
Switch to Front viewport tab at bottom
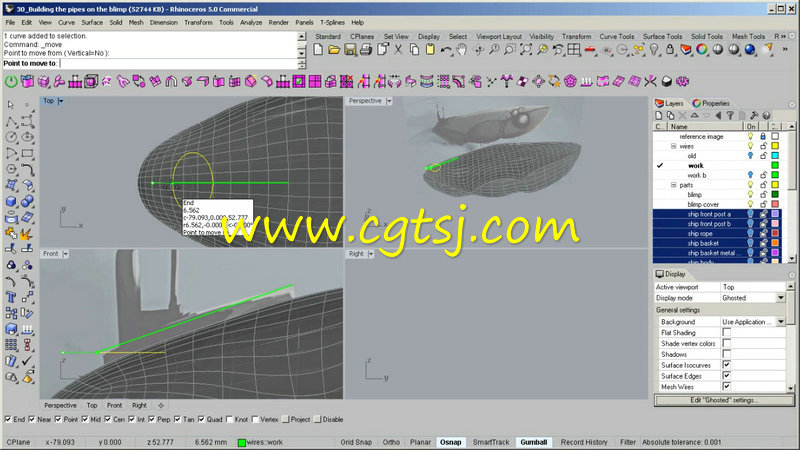point(114,405)
